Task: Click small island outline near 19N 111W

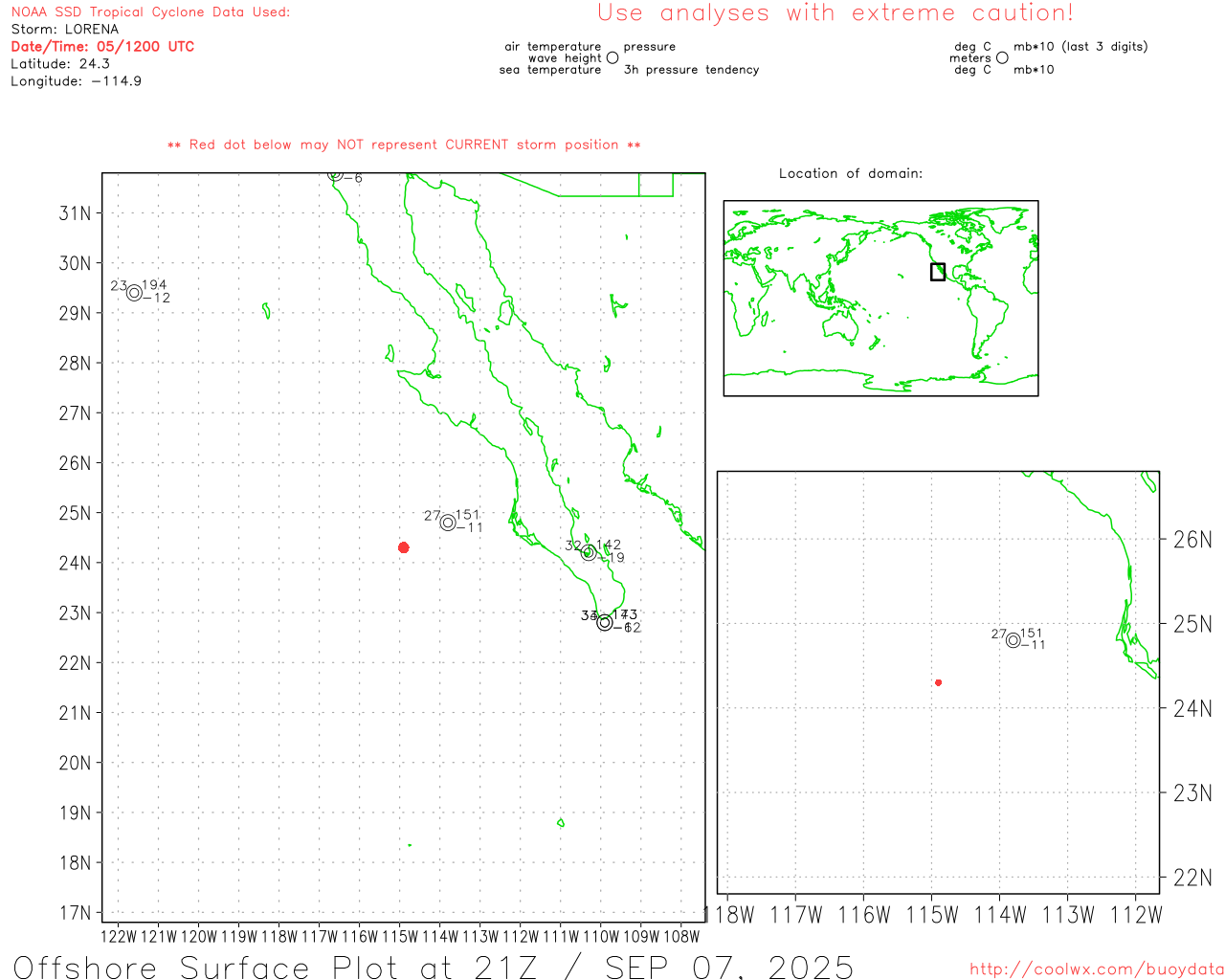Action: pyautogui.click(x=561, y=823)
